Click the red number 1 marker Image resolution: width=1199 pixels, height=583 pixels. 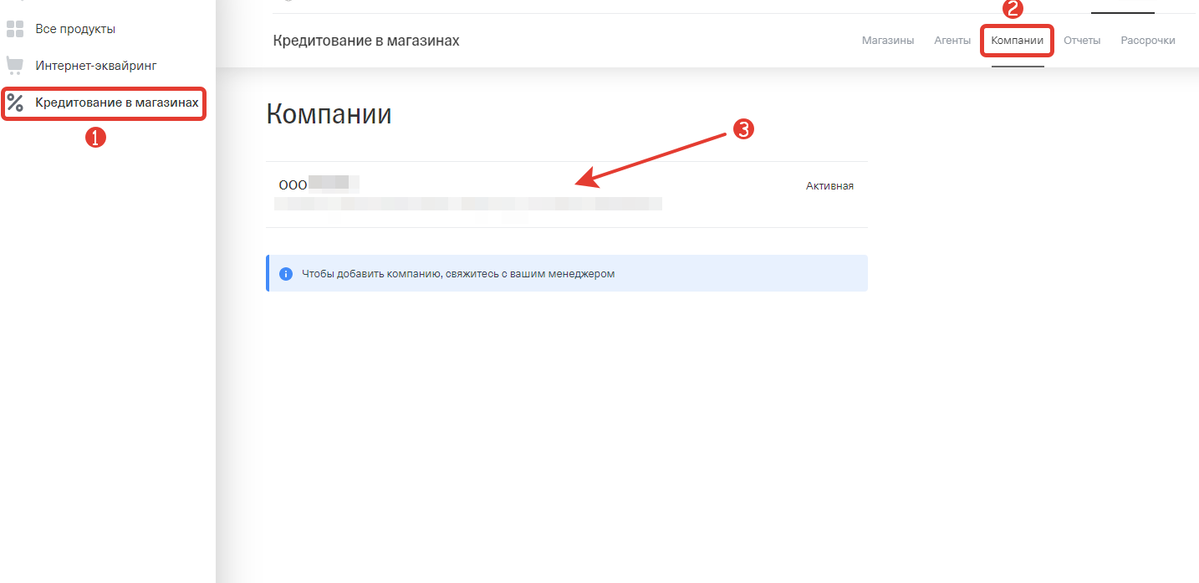(95, 139)
